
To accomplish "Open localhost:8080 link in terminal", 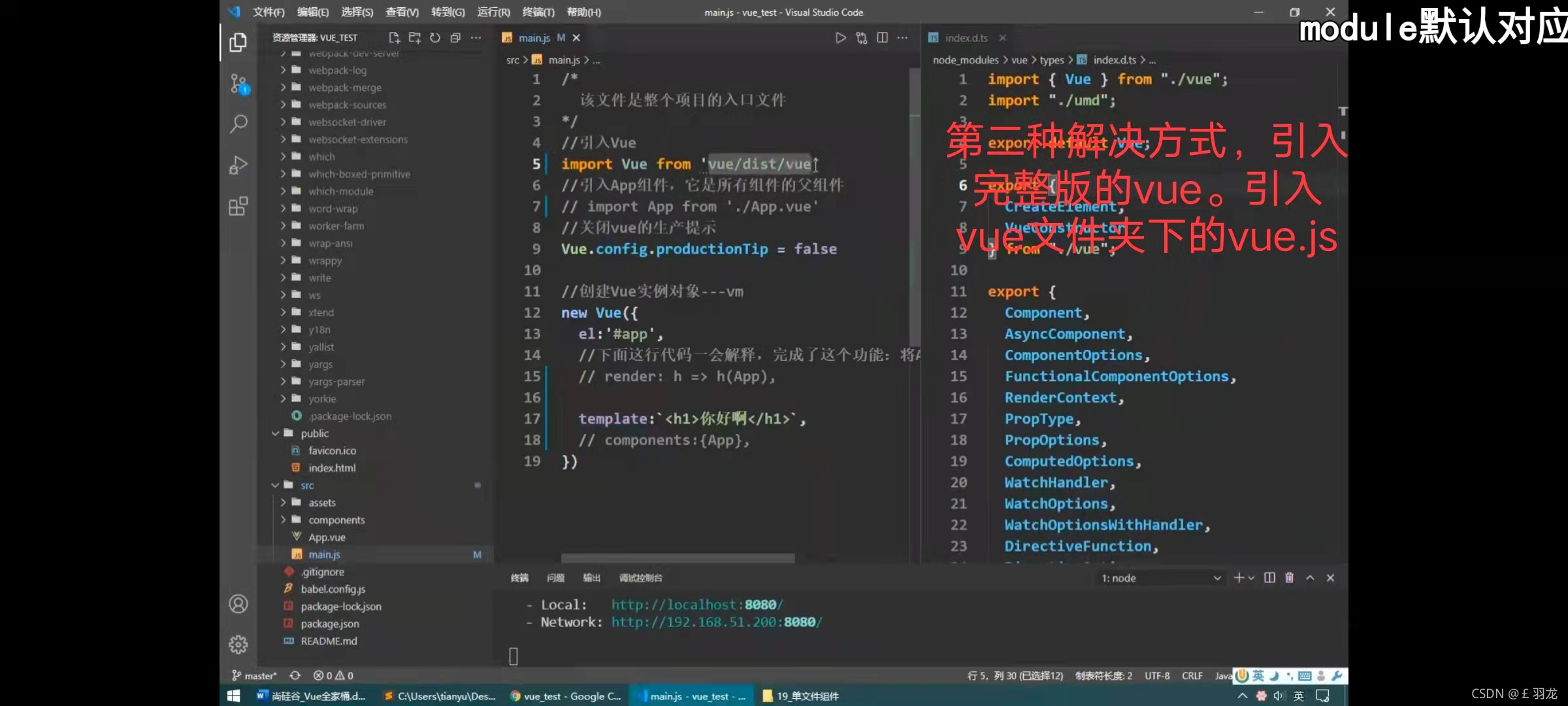I will coord(696,605).
